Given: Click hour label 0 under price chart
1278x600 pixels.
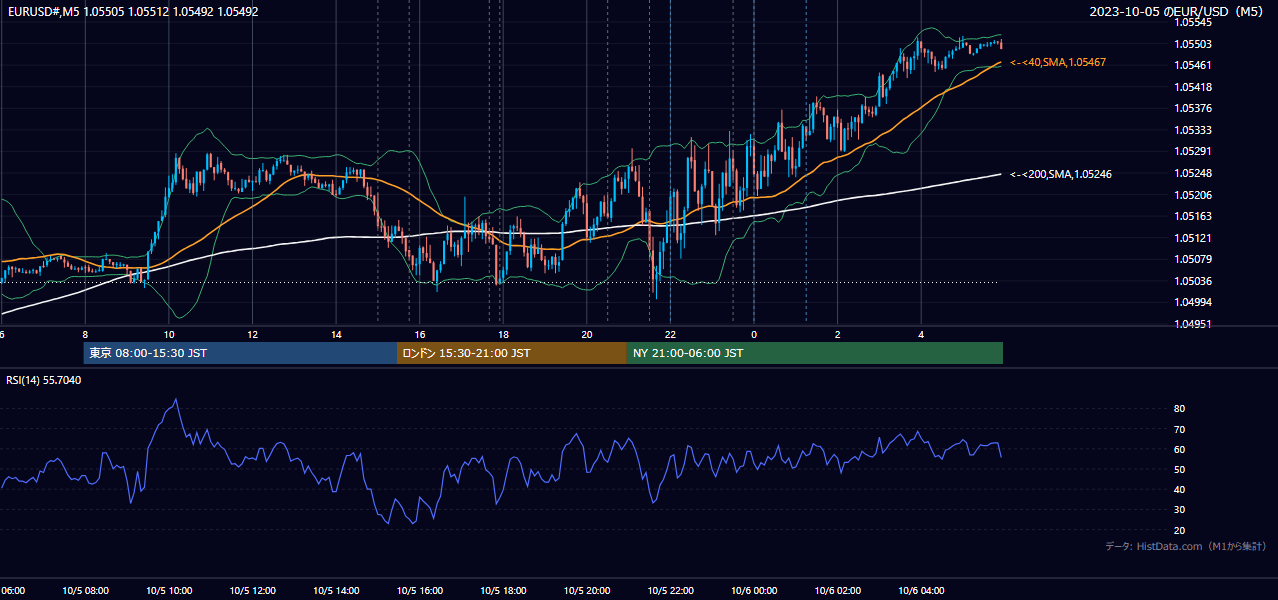Looking at the screenshot, I should tap(754, 334).
